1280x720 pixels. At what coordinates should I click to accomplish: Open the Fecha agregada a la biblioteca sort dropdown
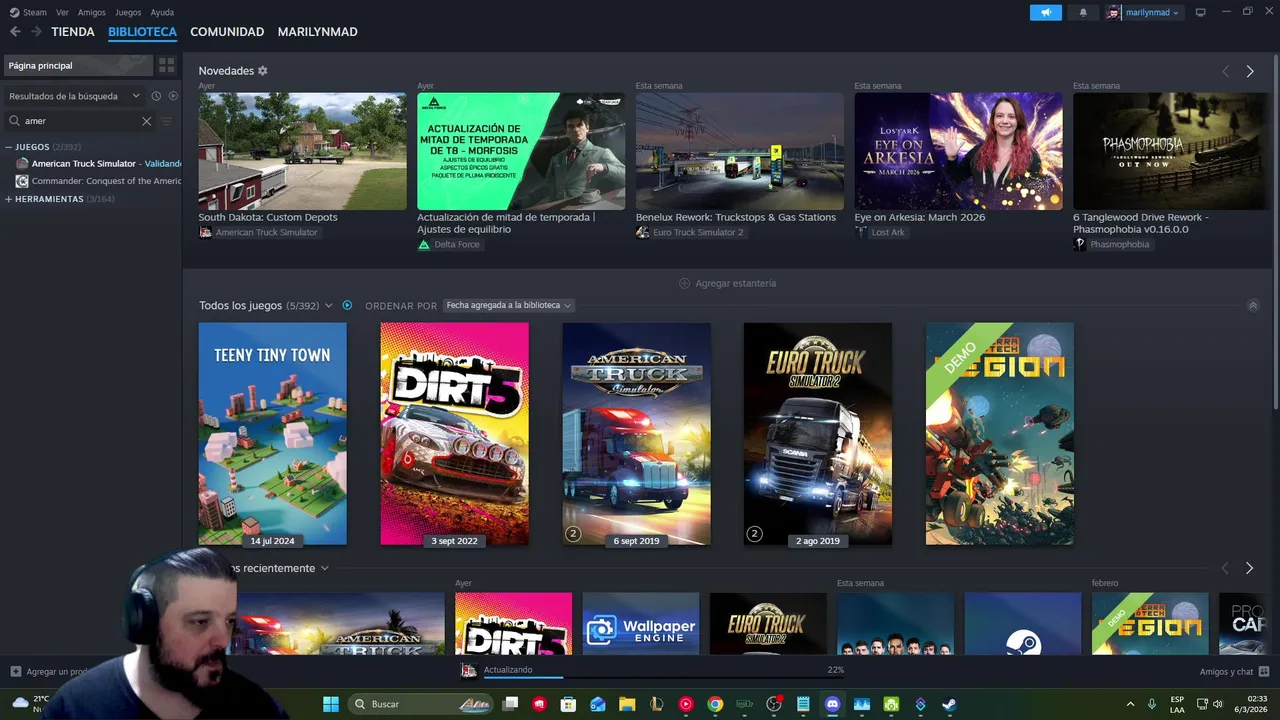509,305
